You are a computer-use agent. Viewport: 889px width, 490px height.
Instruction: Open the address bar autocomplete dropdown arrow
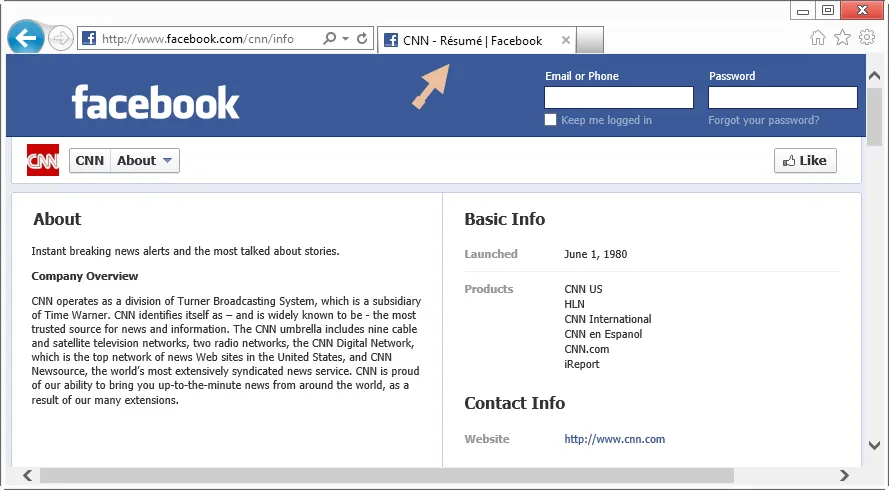click(x=345, y=39)
